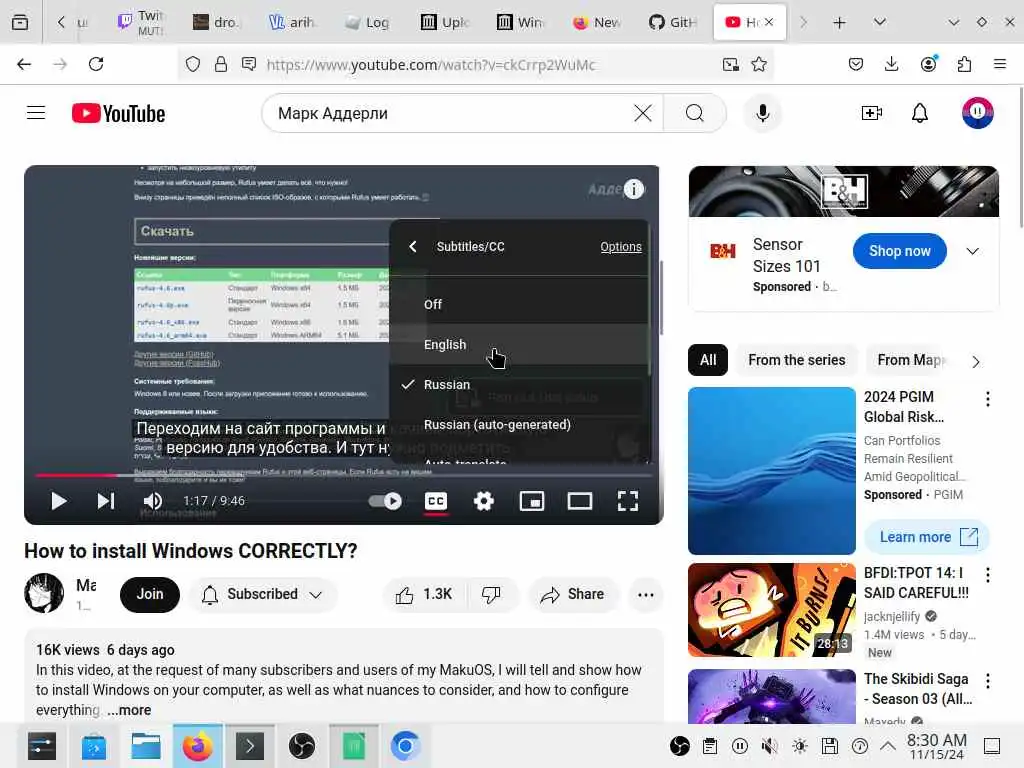The height and width of the screenshot is (768, 1024).
Task: Turn subtitles Off
Action: pos(519,304)
